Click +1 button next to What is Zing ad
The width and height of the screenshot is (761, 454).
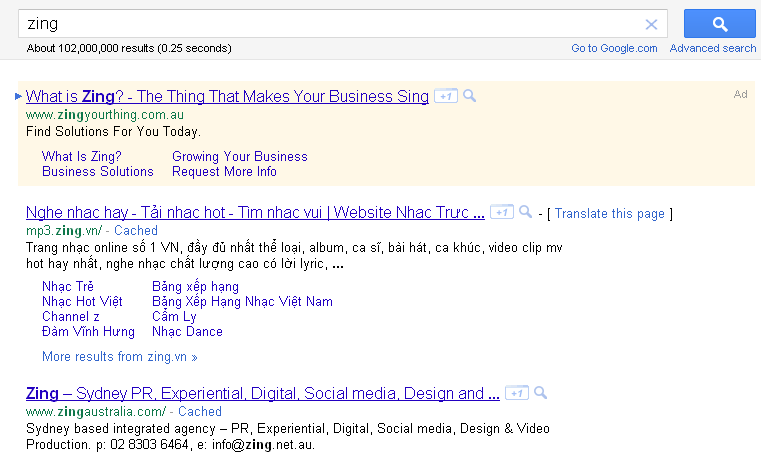(x=446, y=96)
